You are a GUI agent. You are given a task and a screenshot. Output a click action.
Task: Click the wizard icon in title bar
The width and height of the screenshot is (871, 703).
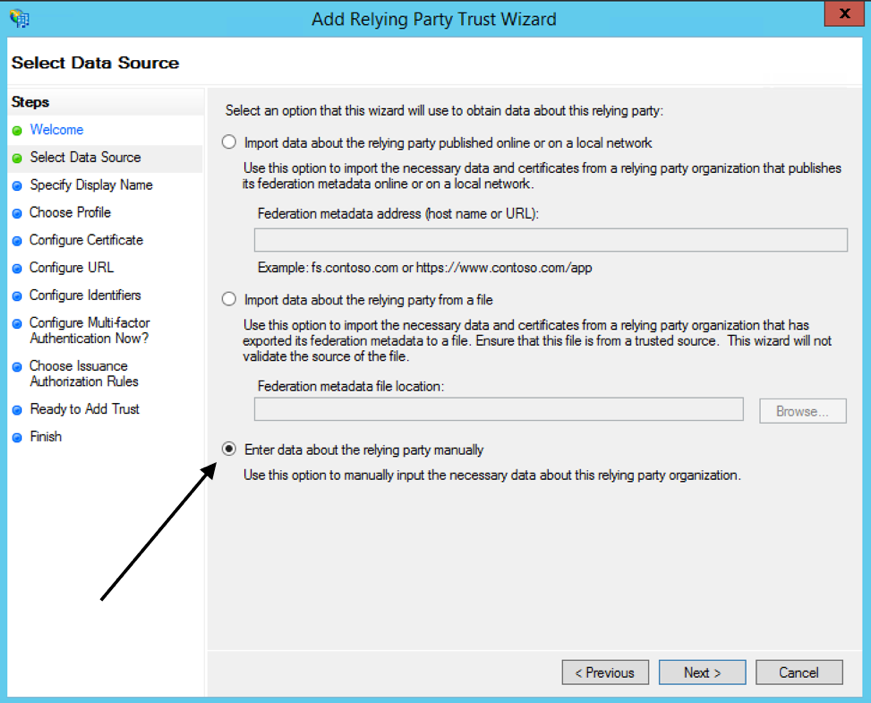point(19,18)
